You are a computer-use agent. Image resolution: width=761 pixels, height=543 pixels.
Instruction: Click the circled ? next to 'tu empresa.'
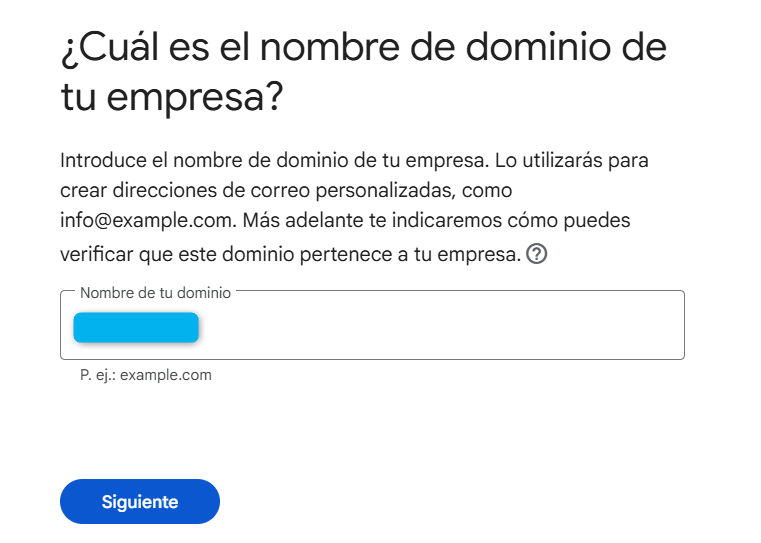click(536, 254)
